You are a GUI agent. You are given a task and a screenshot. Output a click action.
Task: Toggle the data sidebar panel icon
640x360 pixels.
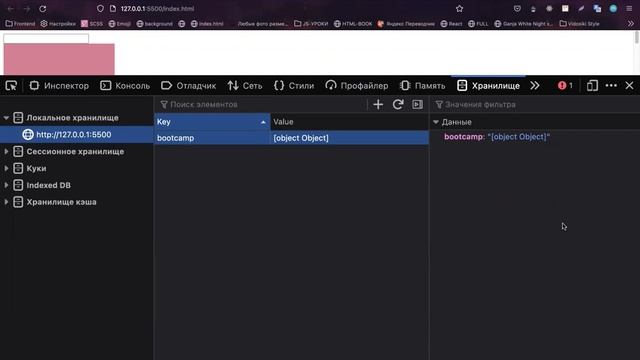tap(417, 104)
